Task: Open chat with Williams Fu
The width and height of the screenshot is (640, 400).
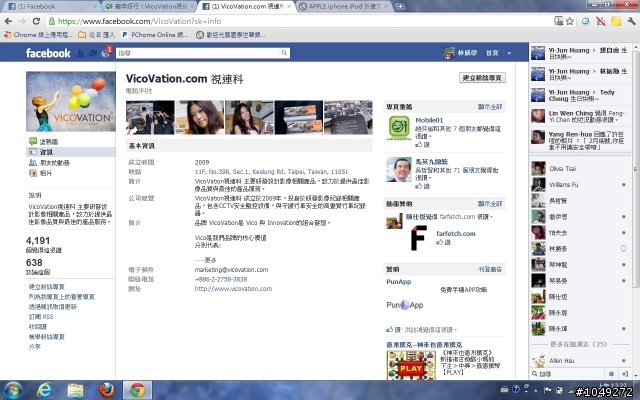Action: click(x=580, y=184)
